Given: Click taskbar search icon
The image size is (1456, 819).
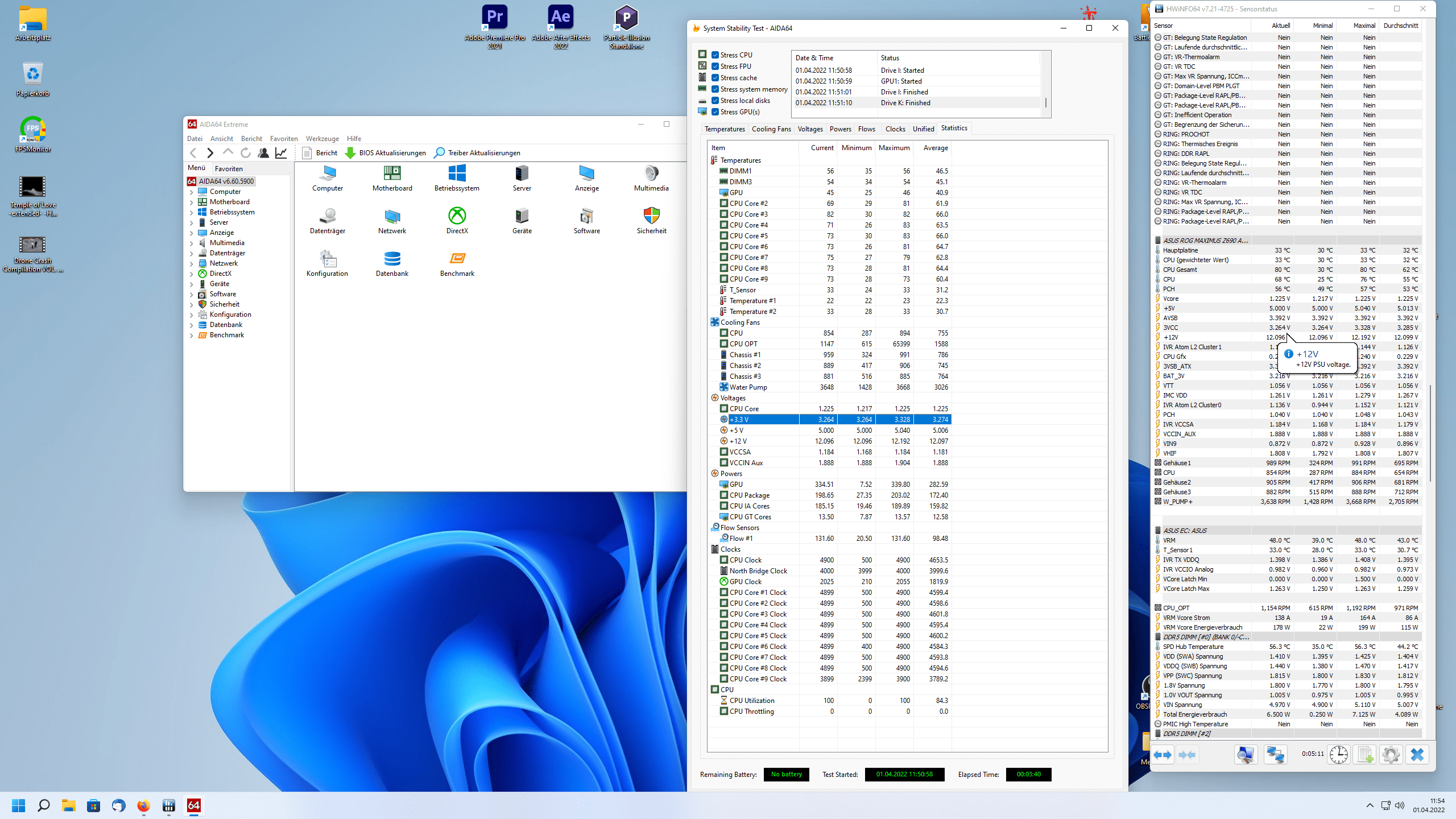Looking at the screenshot, I should [44, 805].
